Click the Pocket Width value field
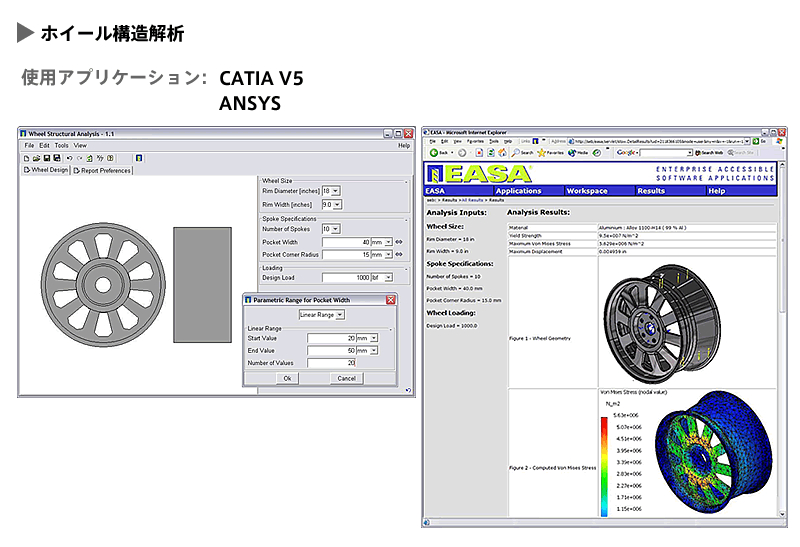 [x=346, y=242]
